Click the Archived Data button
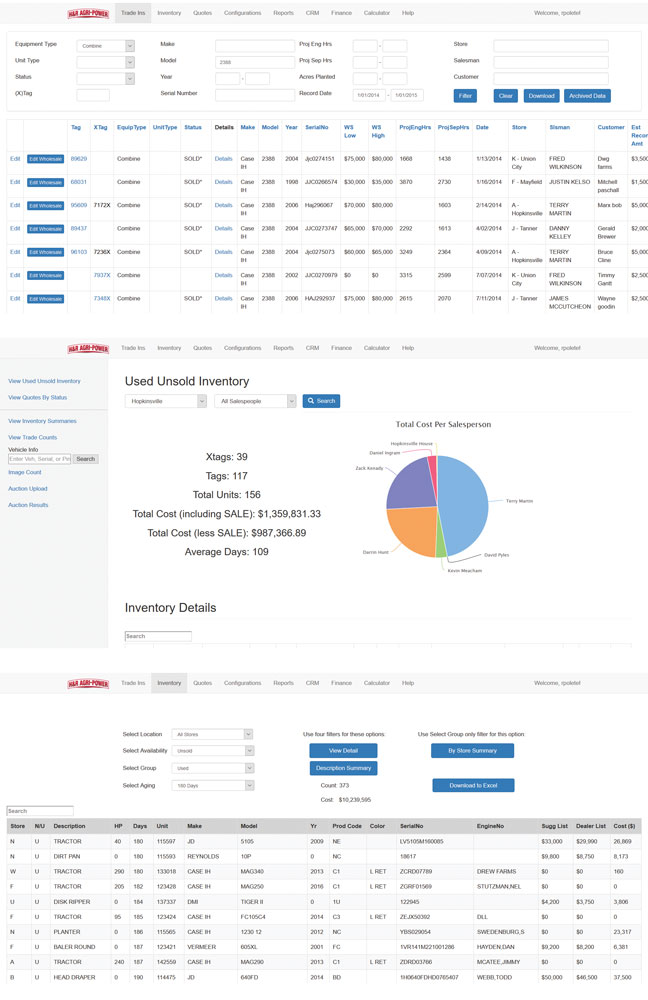 [x=587, y=96]
